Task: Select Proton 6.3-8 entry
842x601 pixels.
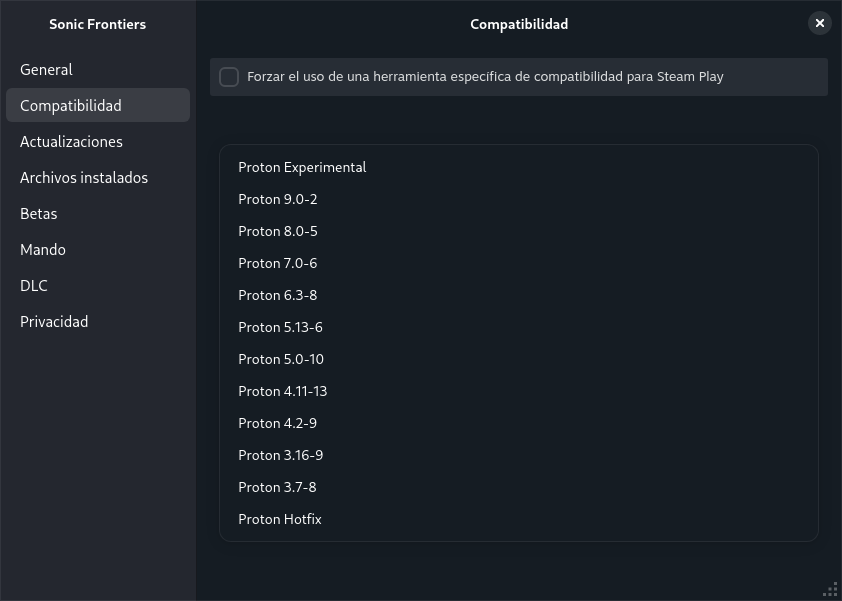Action: click(277, 295)
